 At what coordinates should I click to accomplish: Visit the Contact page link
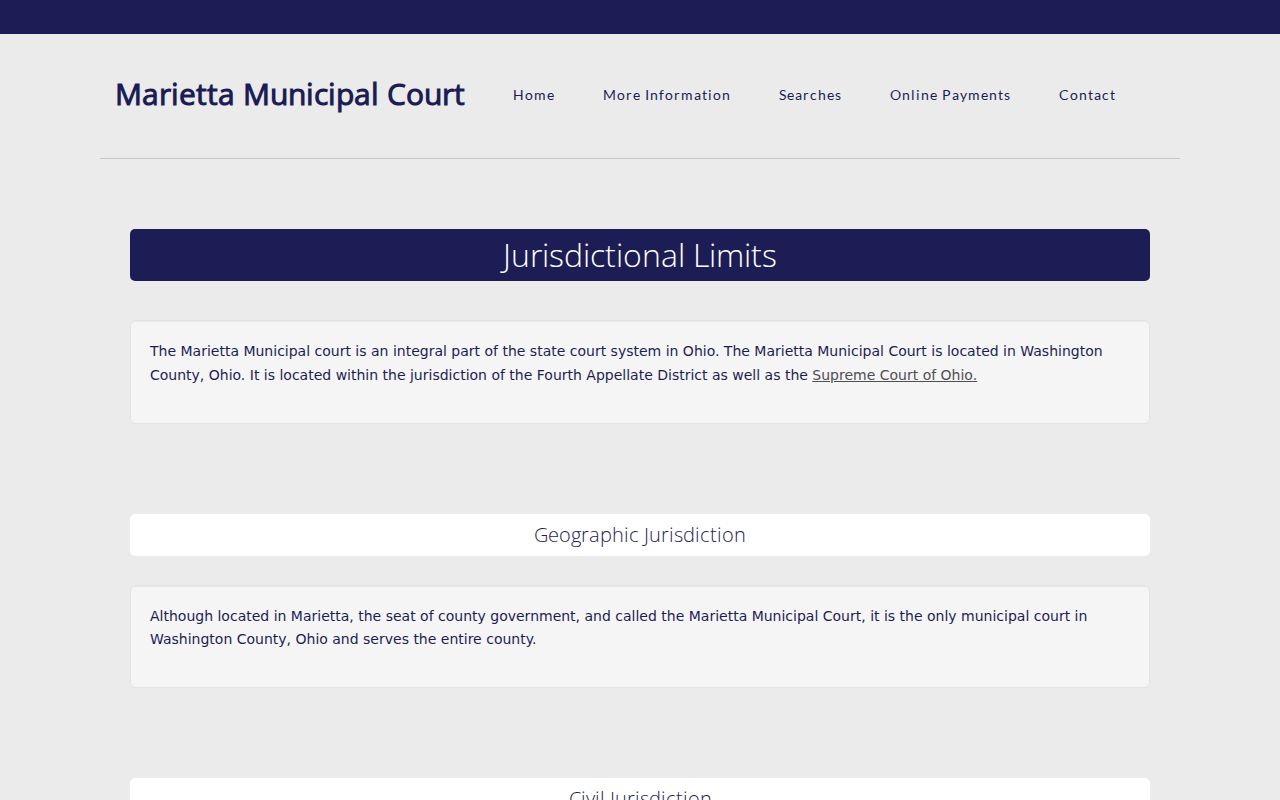(x=1087, y=95)
